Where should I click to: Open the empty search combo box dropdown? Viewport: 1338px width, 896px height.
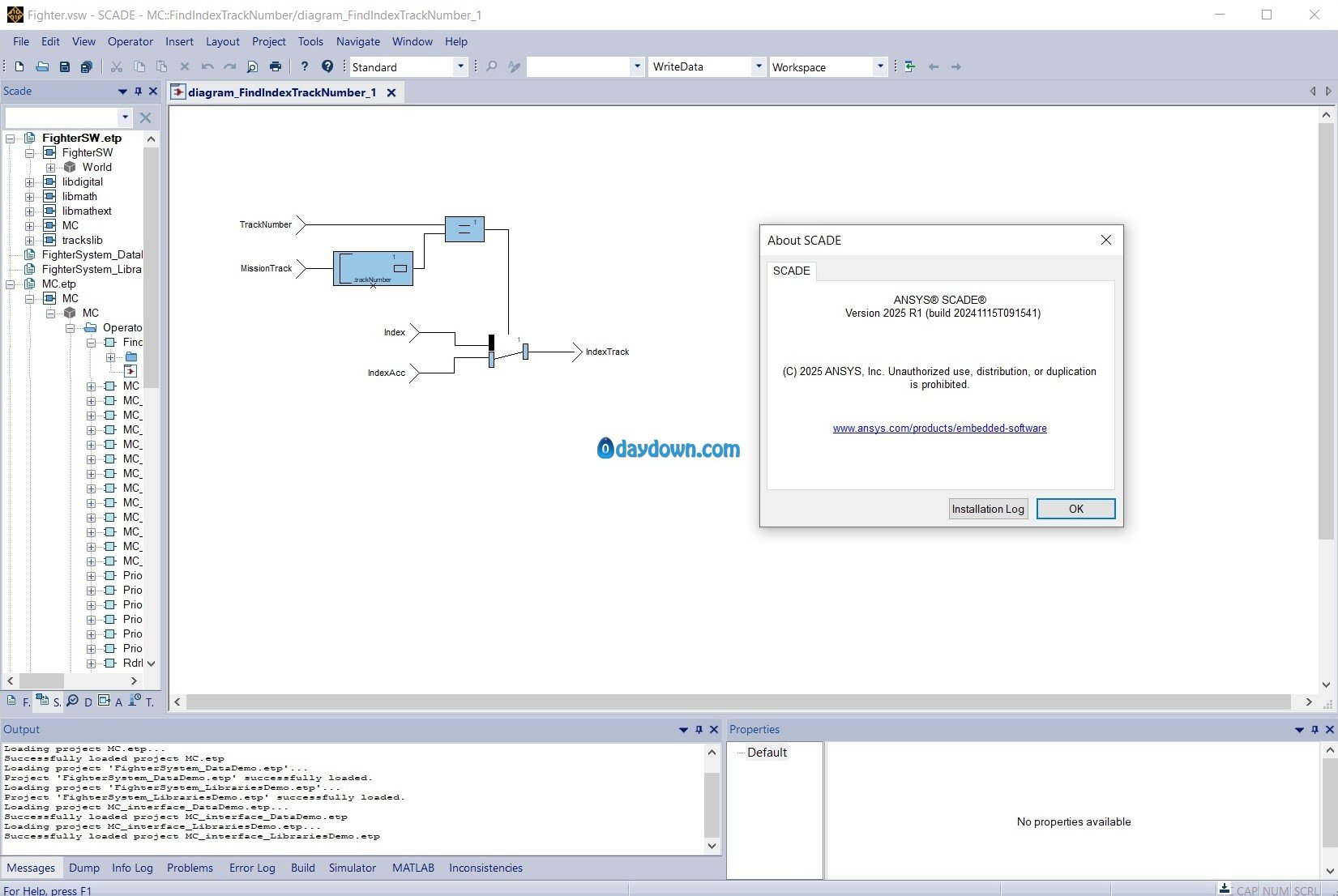tap(637, 67)
